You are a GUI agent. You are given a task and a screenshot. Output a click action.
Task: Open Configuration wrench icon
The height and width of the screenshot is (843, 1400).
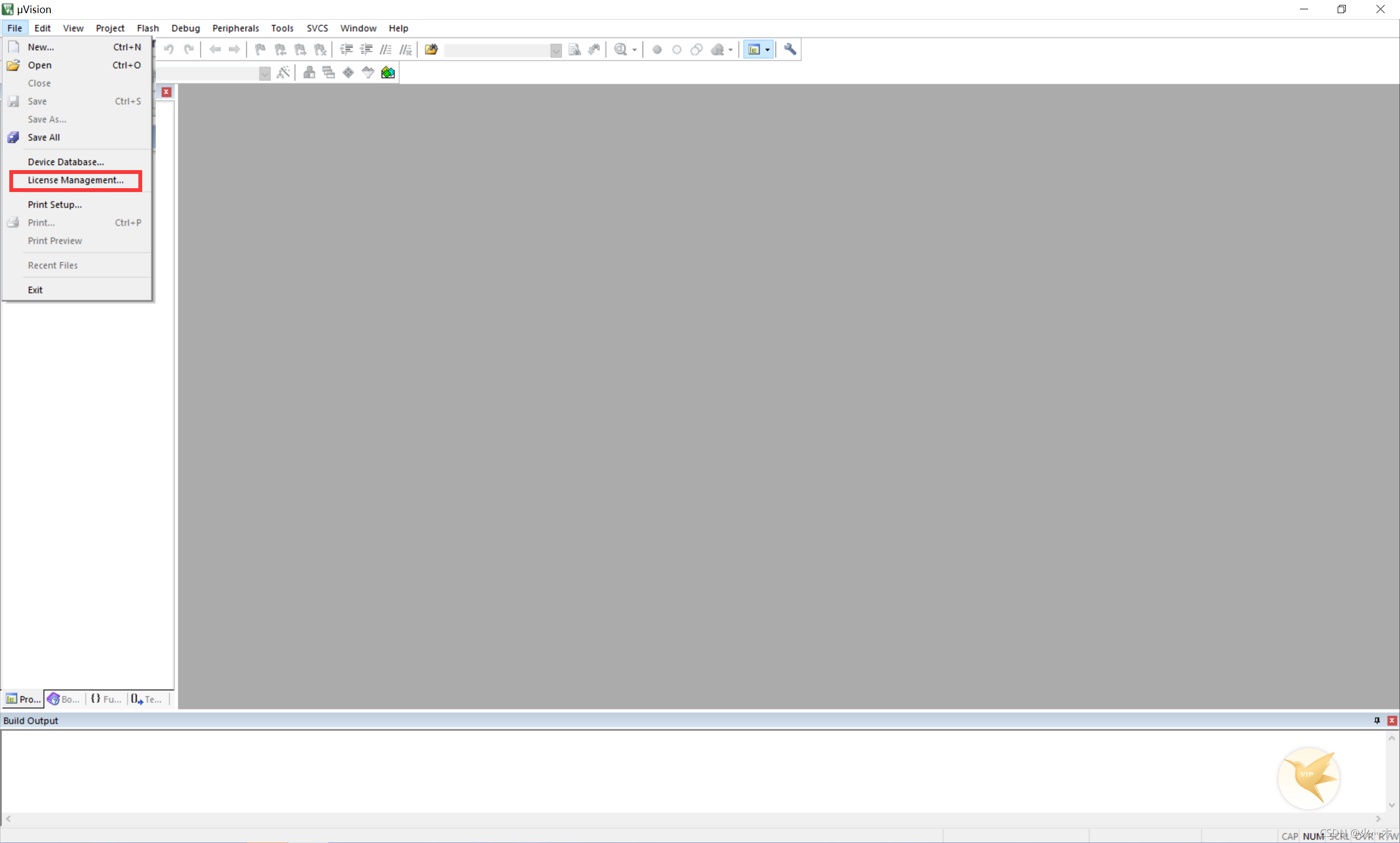(790, 49)
